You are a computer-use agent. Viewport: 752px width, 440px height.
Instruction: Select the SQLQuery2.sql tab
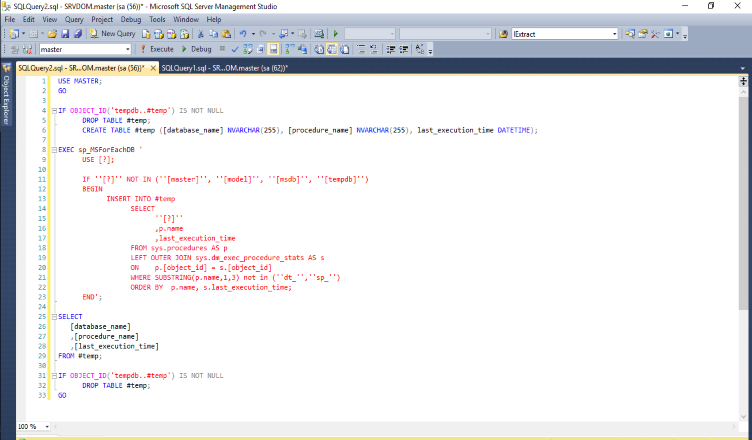(81, 68)
